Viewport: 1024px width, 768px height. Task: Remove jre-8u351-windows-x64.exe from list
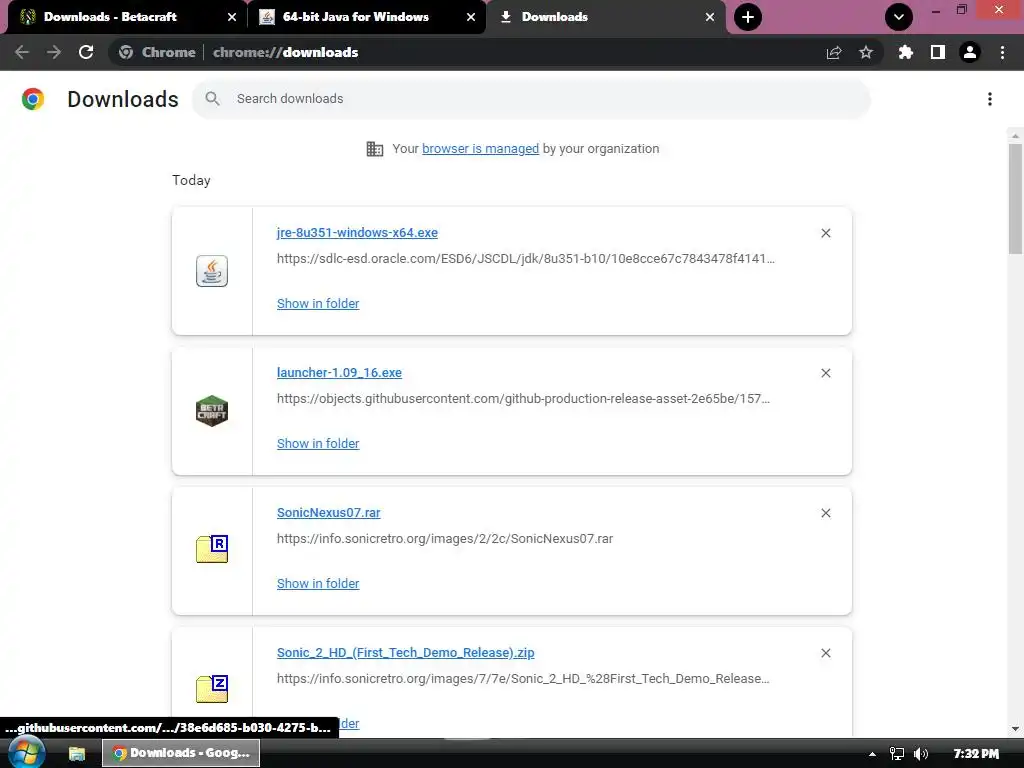(825, 233)
